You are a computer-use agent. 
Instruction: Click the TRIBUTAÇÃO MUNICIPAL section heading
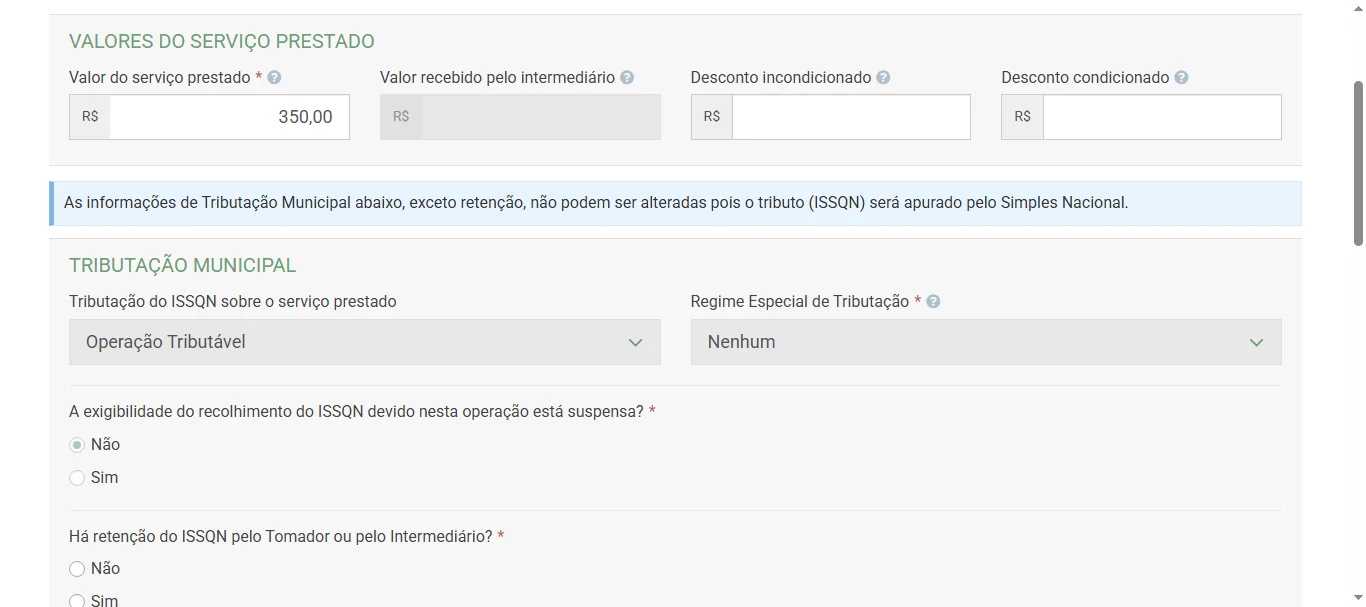(x=182, y=264)
